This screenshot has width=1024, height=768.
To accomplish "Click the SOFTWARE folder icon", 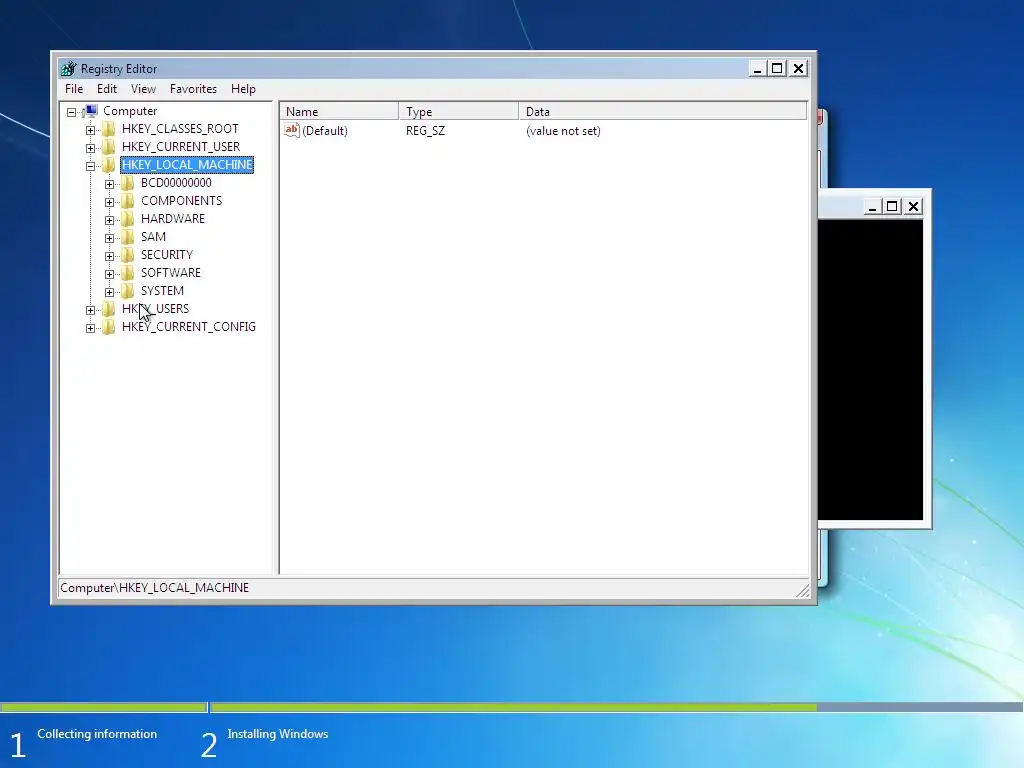I will (128, 272).
